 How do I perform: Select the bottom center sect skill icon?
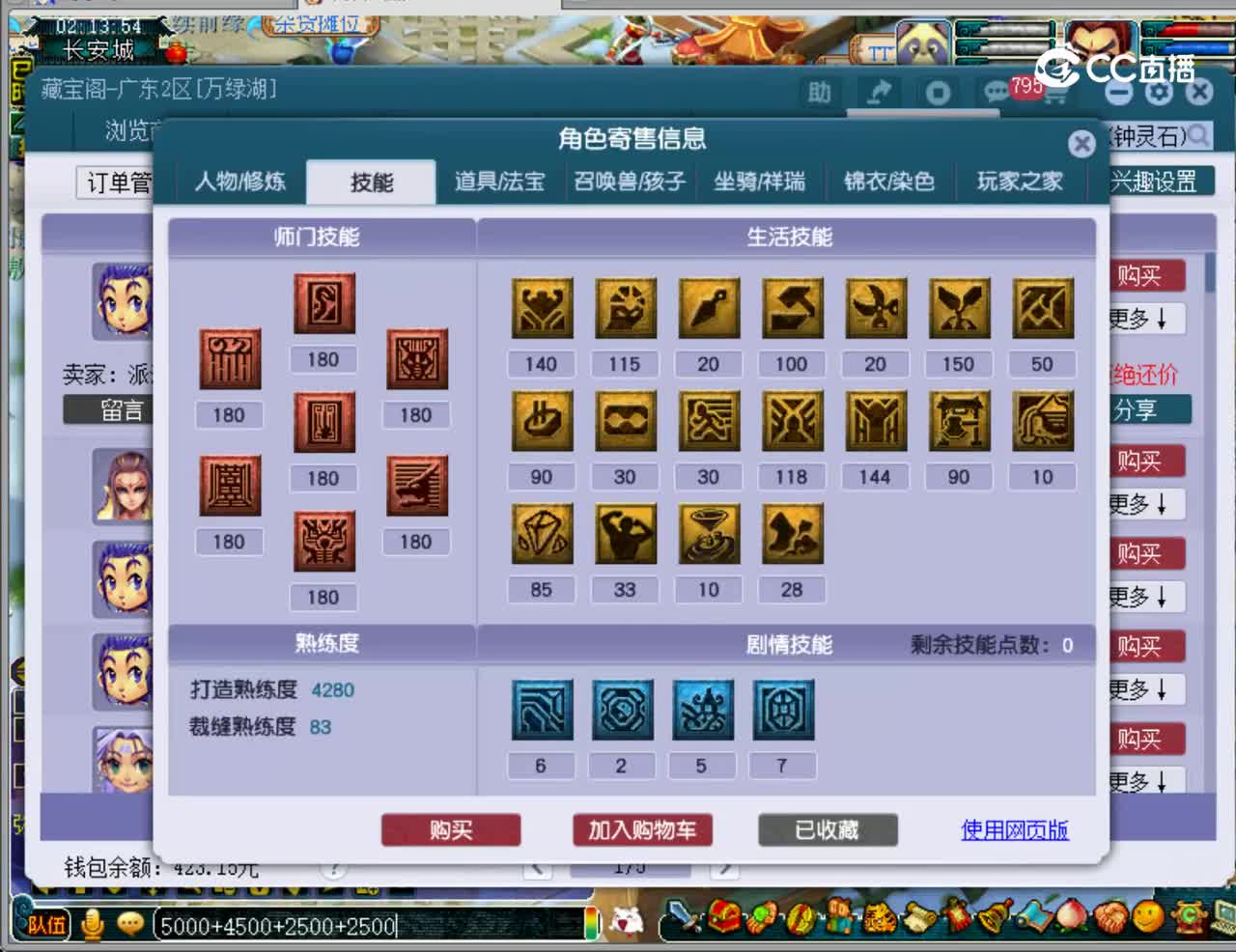point(324,541)
